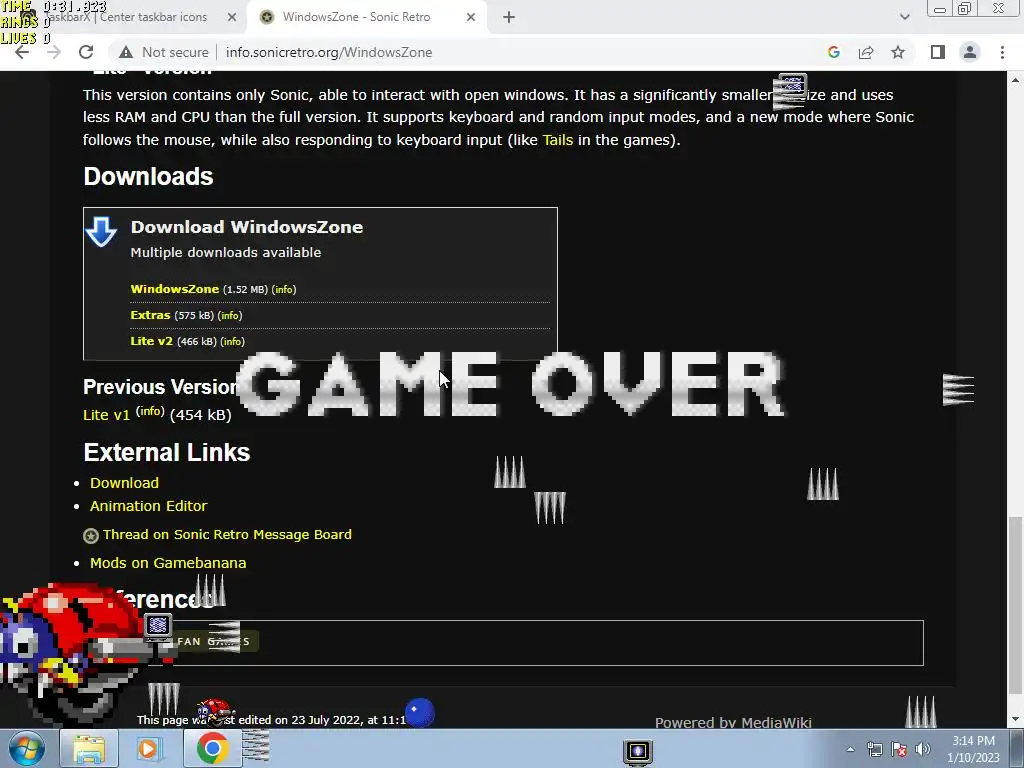Click the scrollbar down arrow
This screenshot has height=768, width=1024.
(1015, 720)
